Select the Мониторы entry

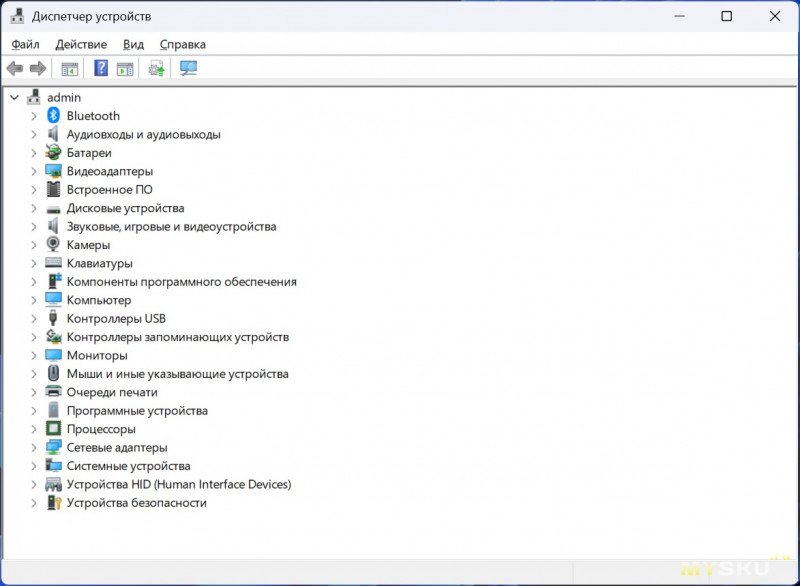pyautogui.click(x=97, y=355)
